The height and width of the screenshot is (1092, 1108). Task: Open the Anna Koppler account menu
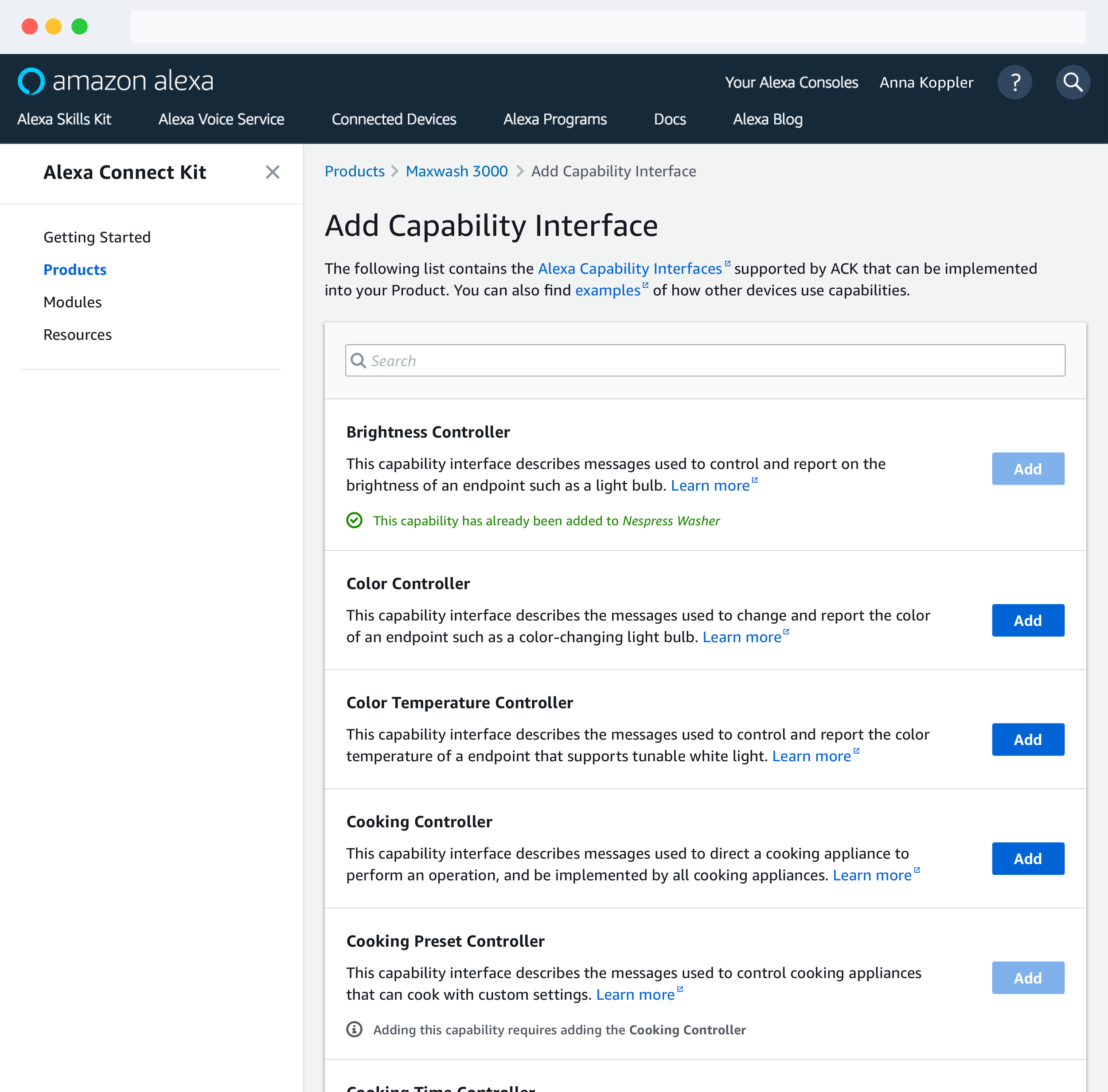pos(926,82)
